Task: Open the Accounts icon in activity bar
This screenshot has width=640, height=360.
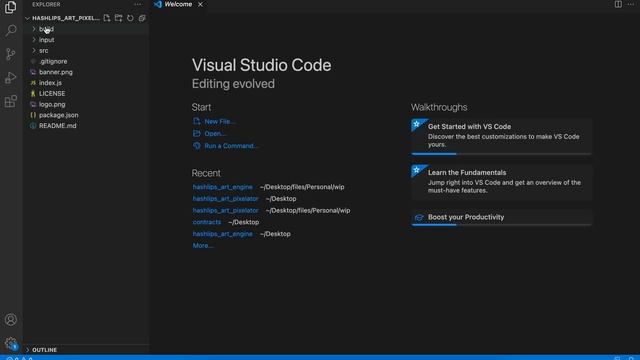Action: (x=11, y=320)
